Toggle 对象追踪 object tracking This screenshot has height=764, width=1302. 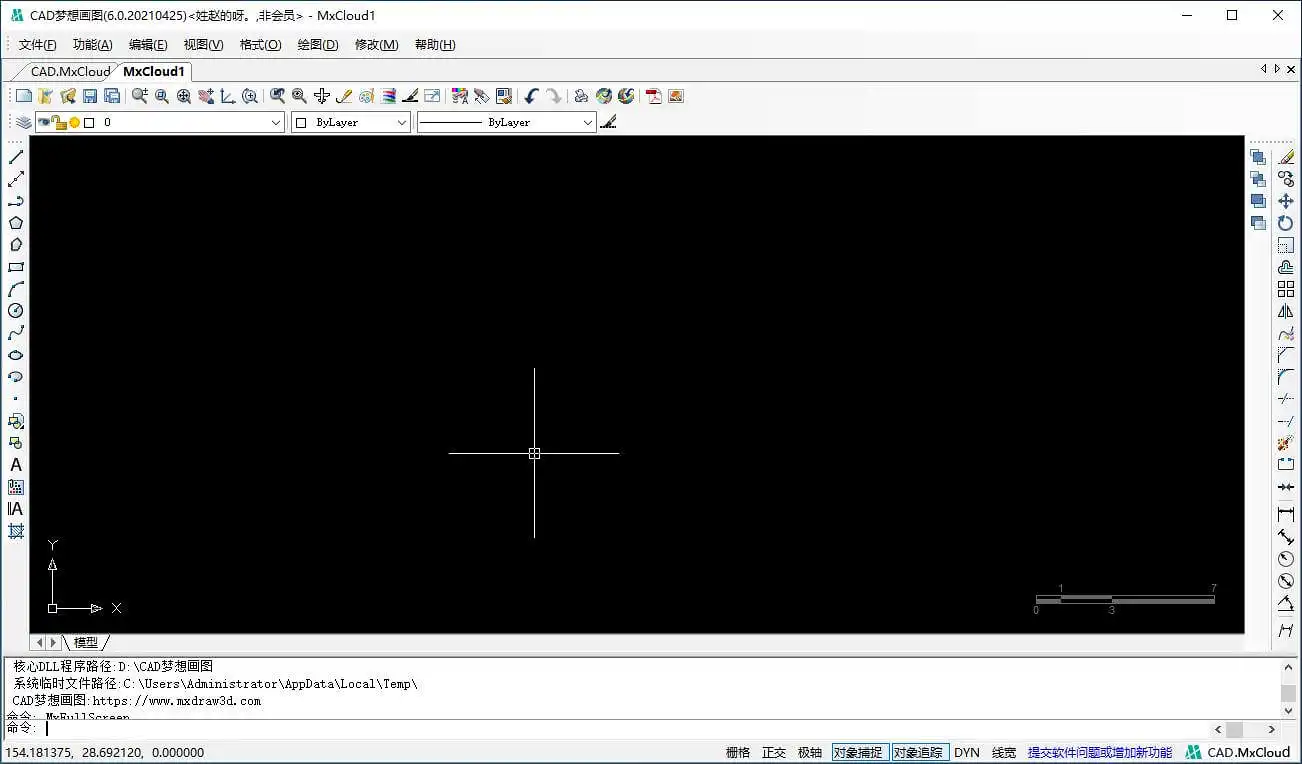click(x=920, y=752)
